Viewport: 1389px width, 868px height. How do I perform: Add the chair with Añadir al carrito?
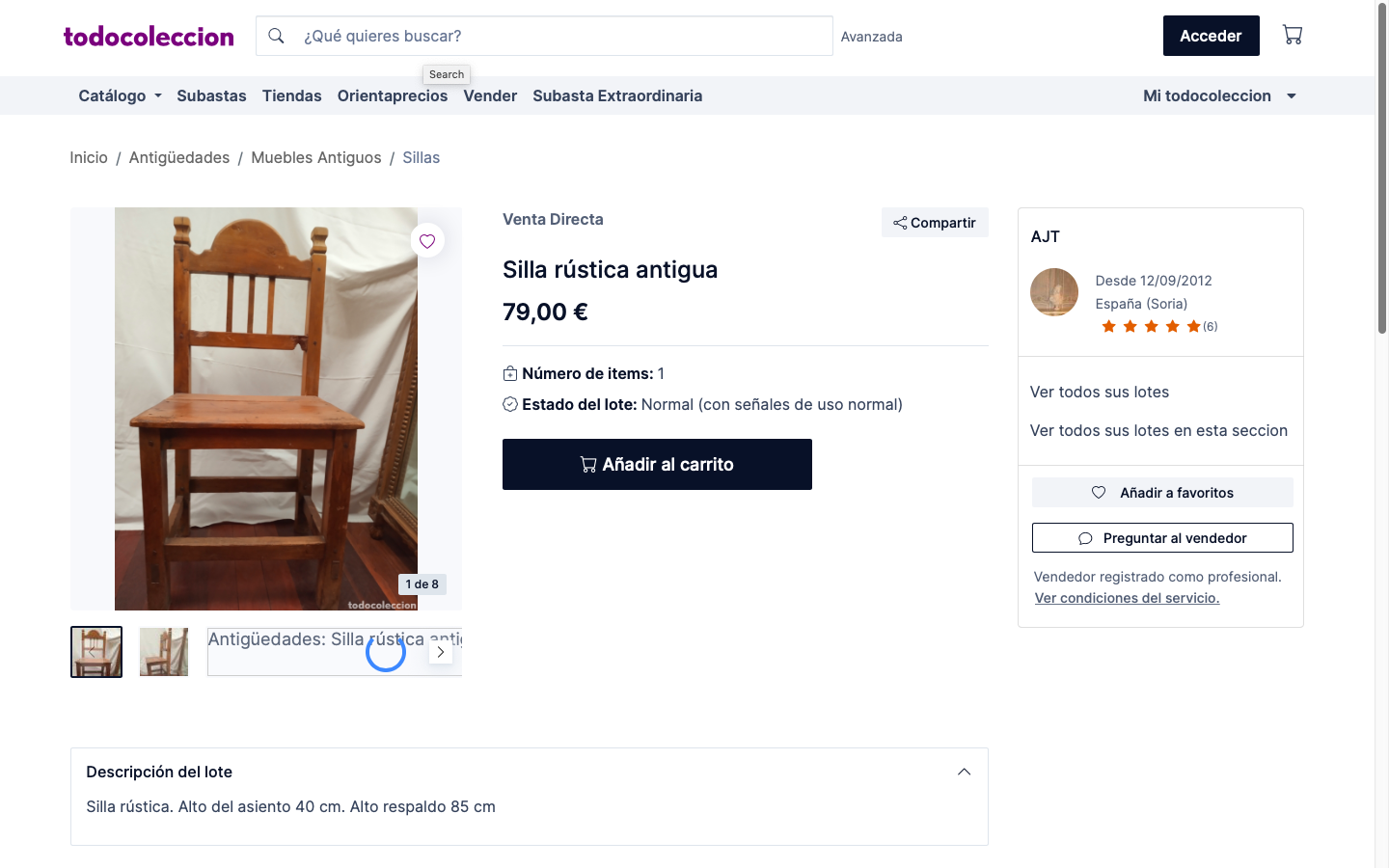tap(657, 465)
